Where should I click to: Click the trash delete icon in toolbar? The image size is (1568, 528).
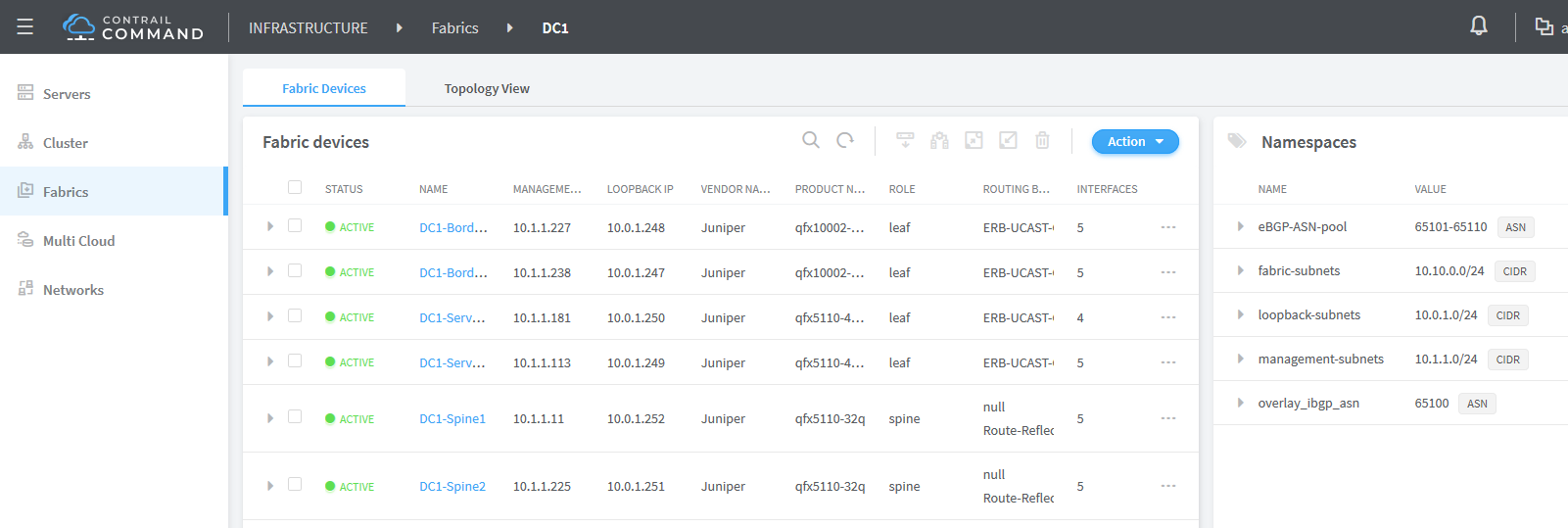pos(1042,140)
